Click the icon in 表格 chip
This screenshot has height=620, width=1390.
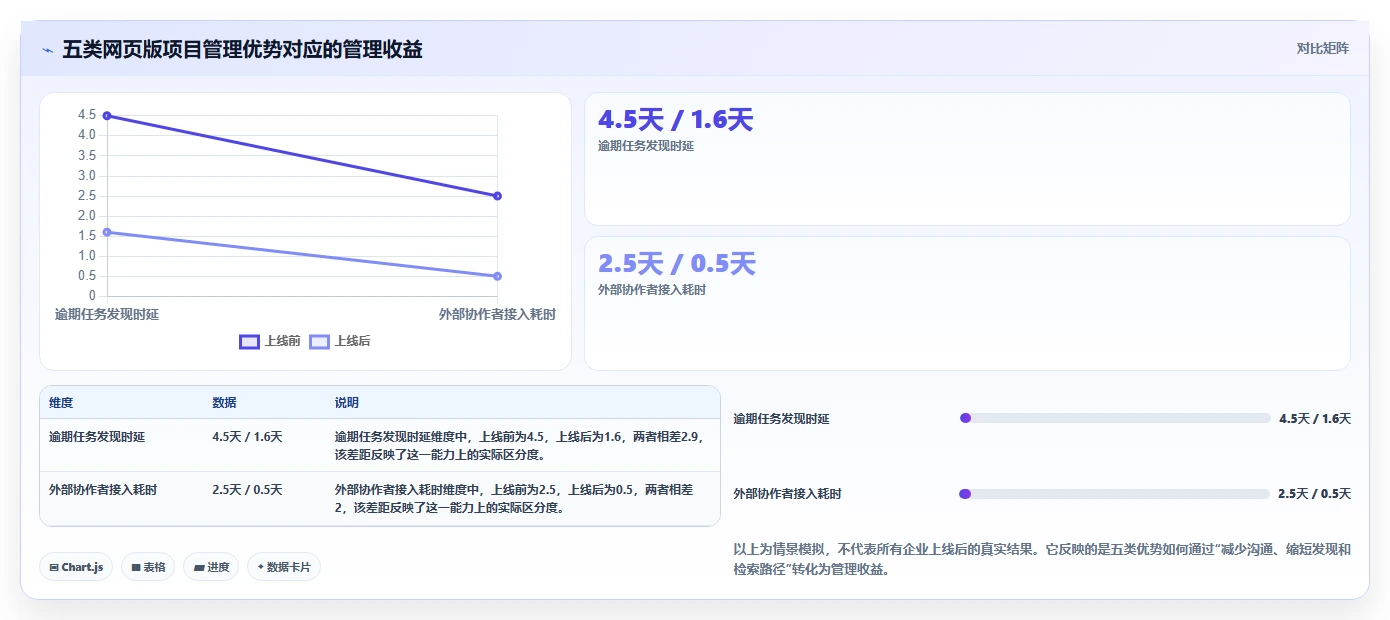point(136,567)
